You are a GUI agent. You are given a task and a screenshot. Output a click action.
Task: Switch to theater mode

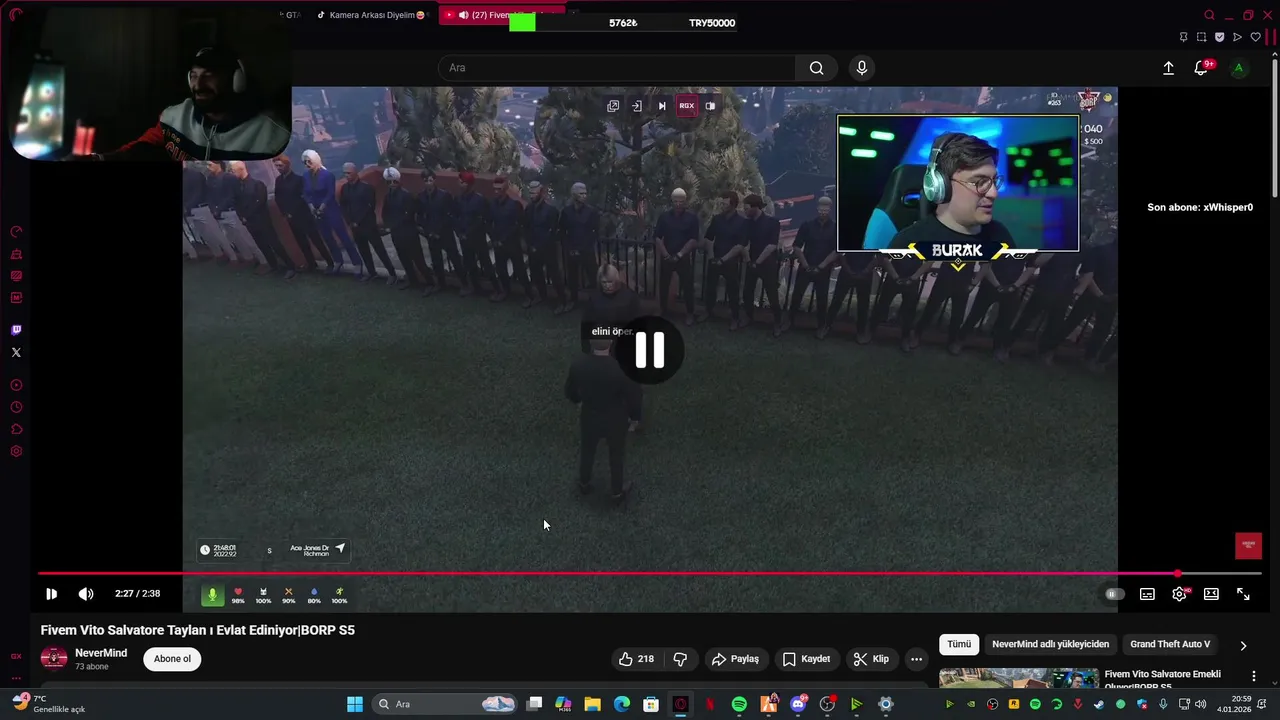click(x=1211, y=594)
